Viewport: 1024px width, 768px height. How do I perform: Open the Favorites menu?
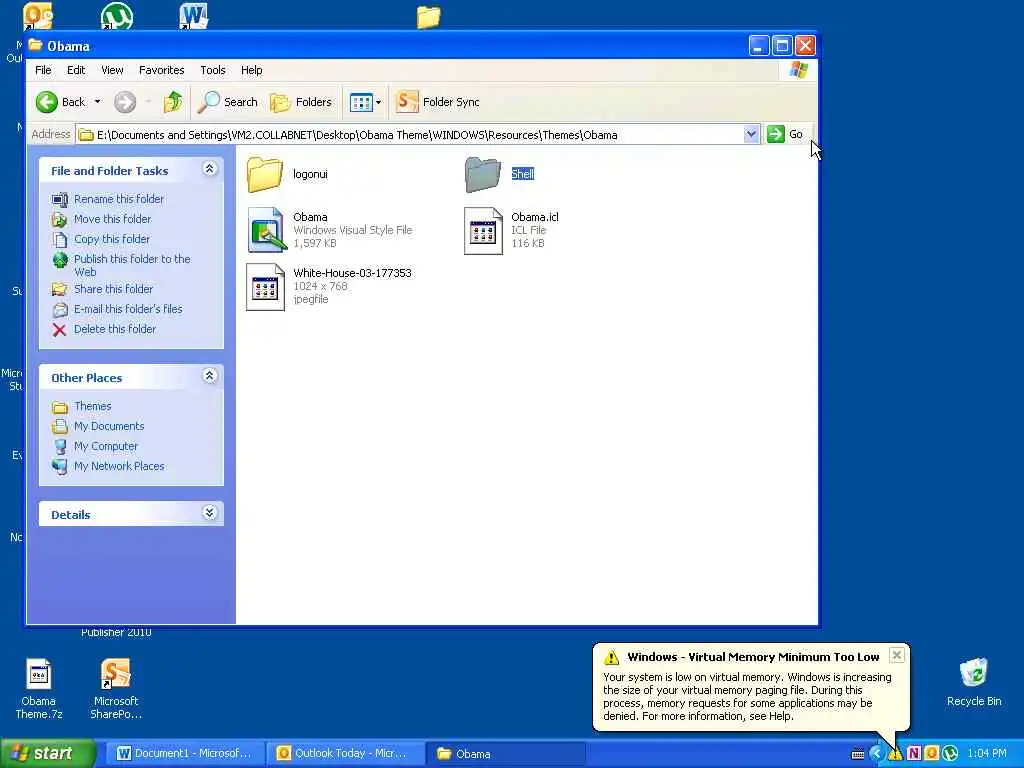pyautogui.click(x=161, y=70)
